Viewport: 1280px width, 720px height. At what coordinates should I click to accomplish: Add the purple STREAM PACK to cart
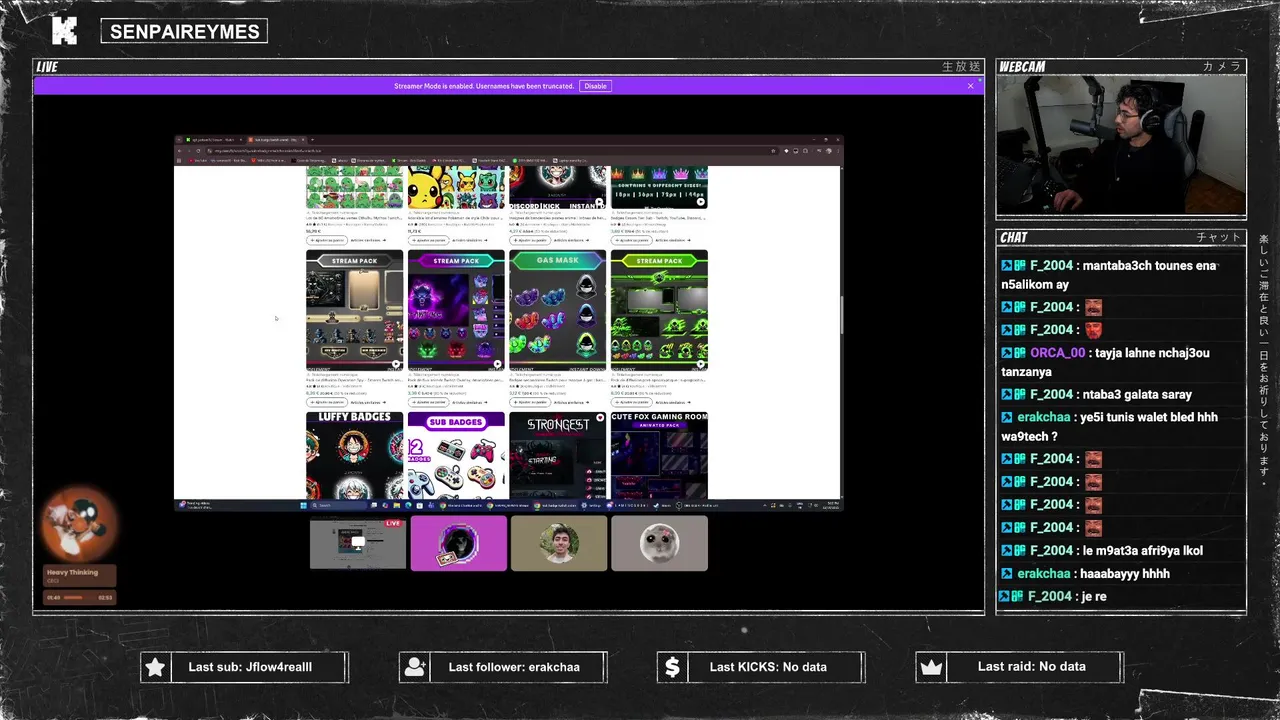(x=427, y=402)
